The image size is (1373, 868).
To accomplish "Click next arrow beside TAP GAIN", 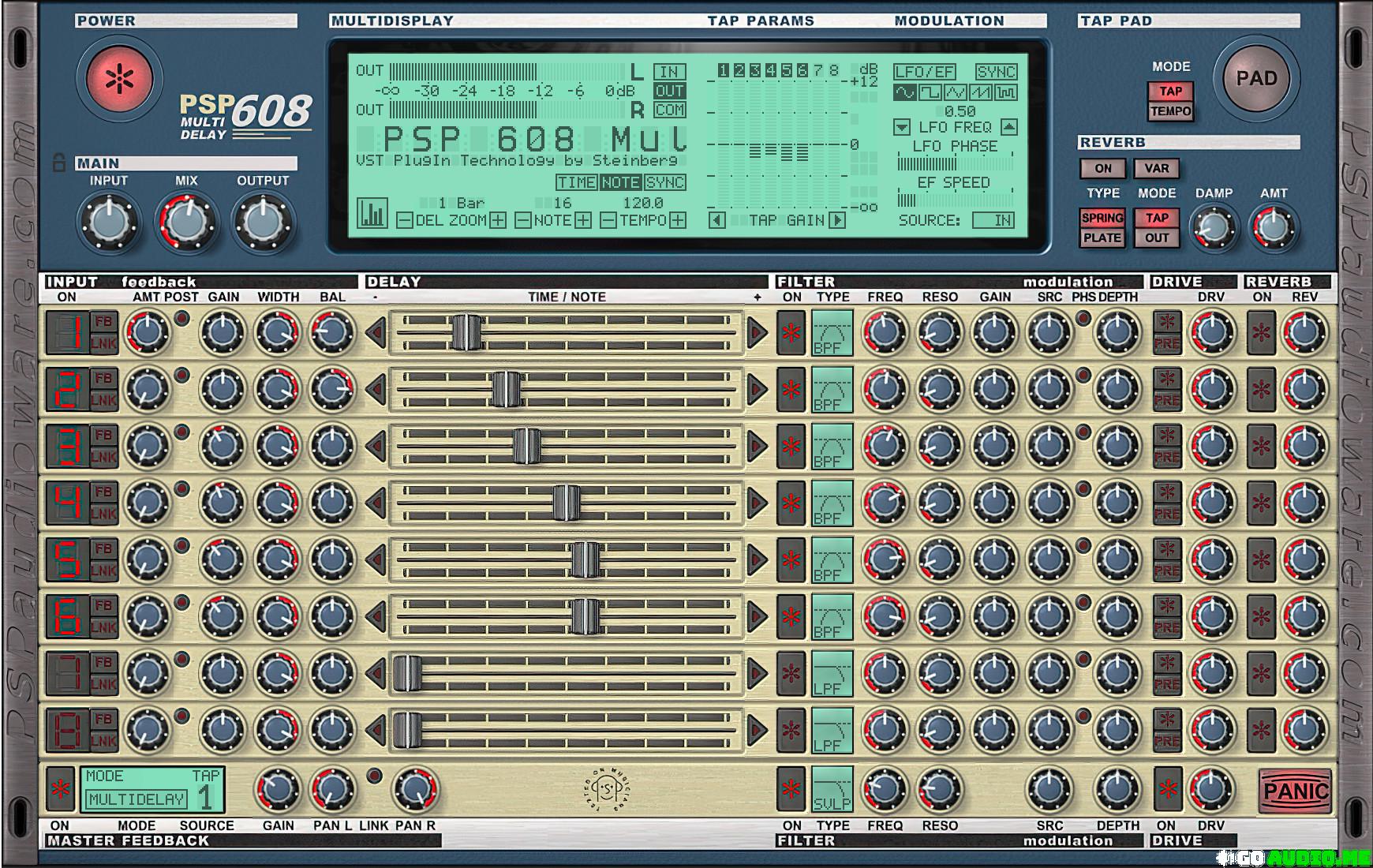I will coord(837,220).
